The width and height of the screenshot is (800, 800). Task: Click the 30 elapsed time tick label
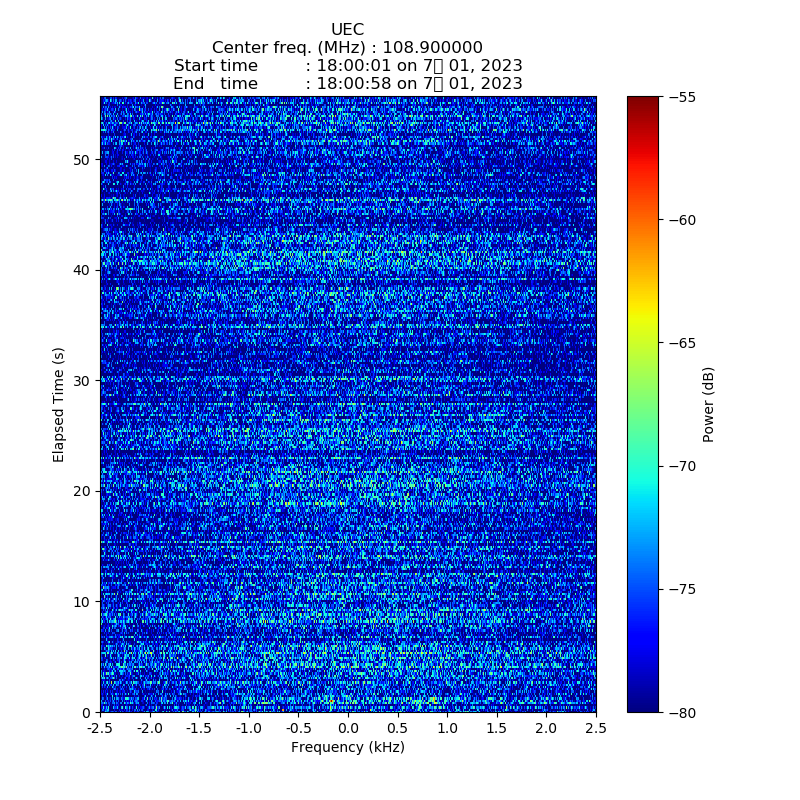pyautogui.click(x=82, y=381)
